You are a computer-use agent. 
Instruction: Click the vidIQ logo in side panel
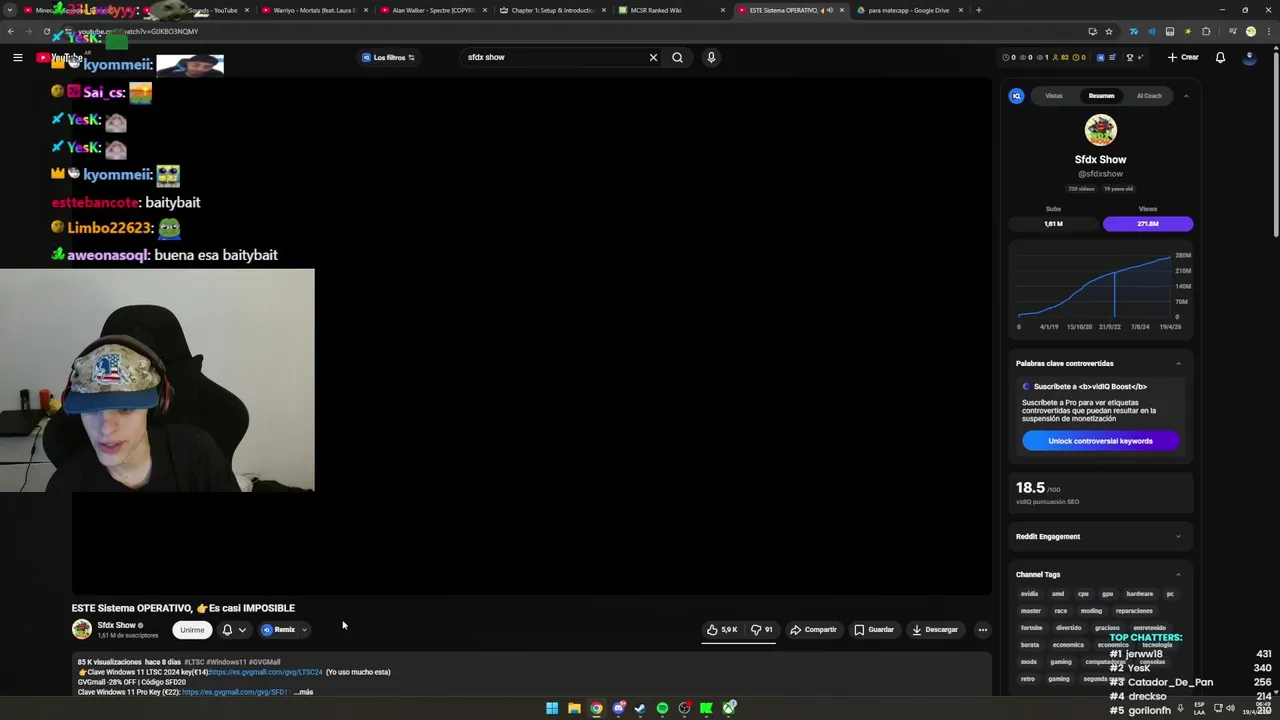pos(1017,96)
